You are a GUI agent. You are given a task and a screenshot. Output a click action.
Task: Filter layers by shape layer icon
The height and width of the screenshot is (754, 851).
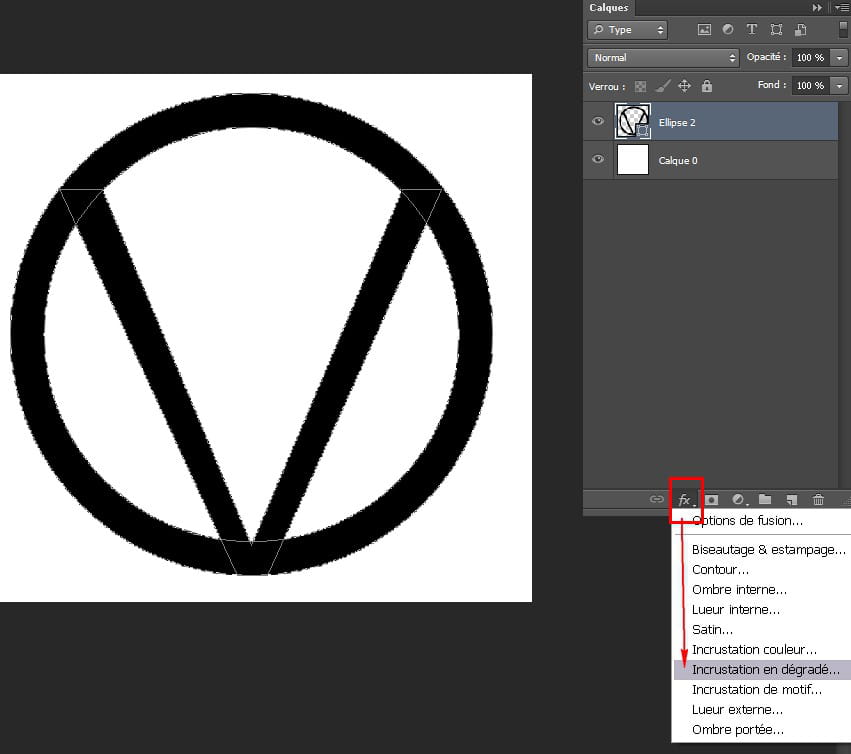point(776,29)
